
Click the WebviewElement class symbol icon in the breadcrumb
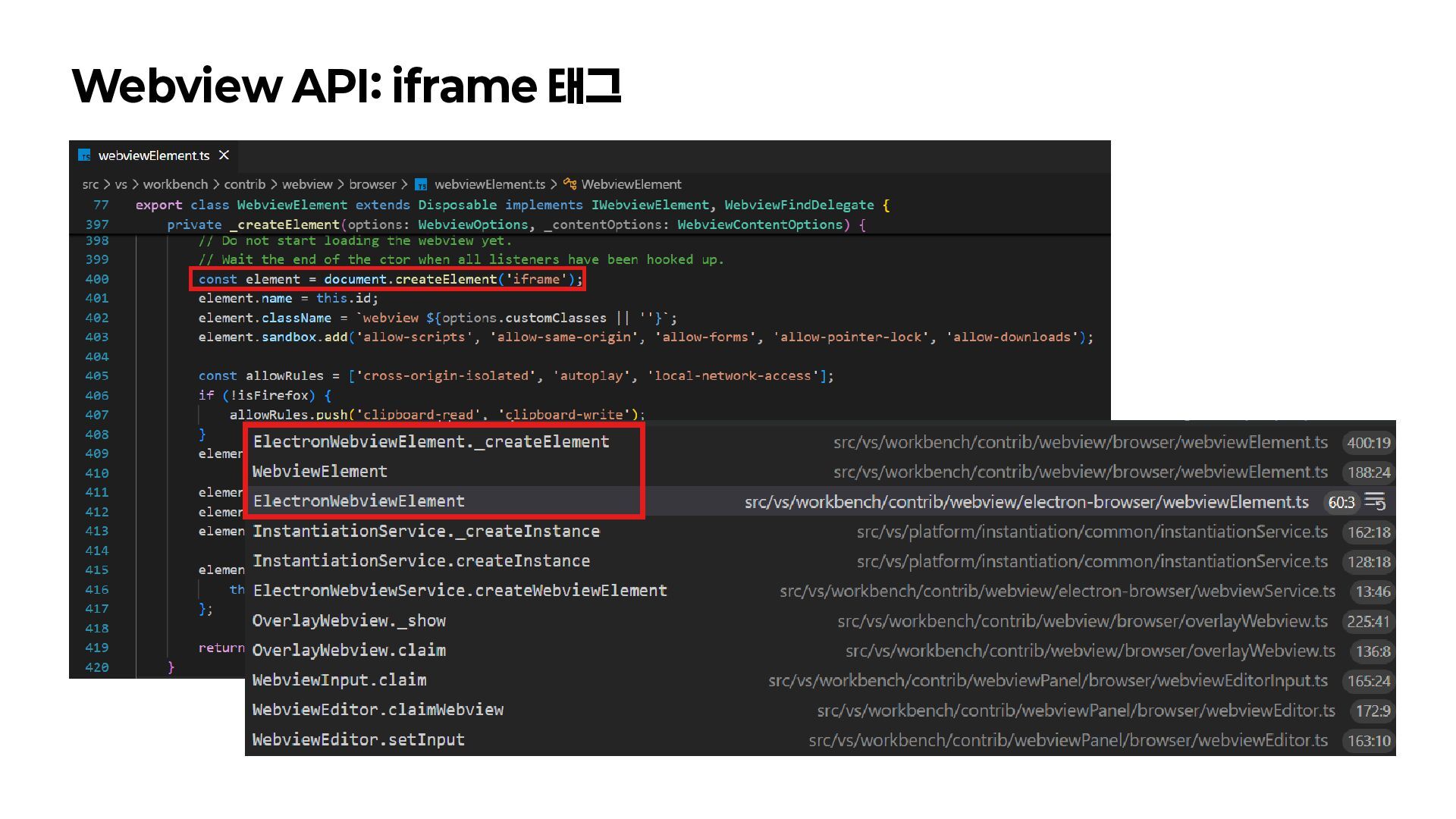(570, 184)
